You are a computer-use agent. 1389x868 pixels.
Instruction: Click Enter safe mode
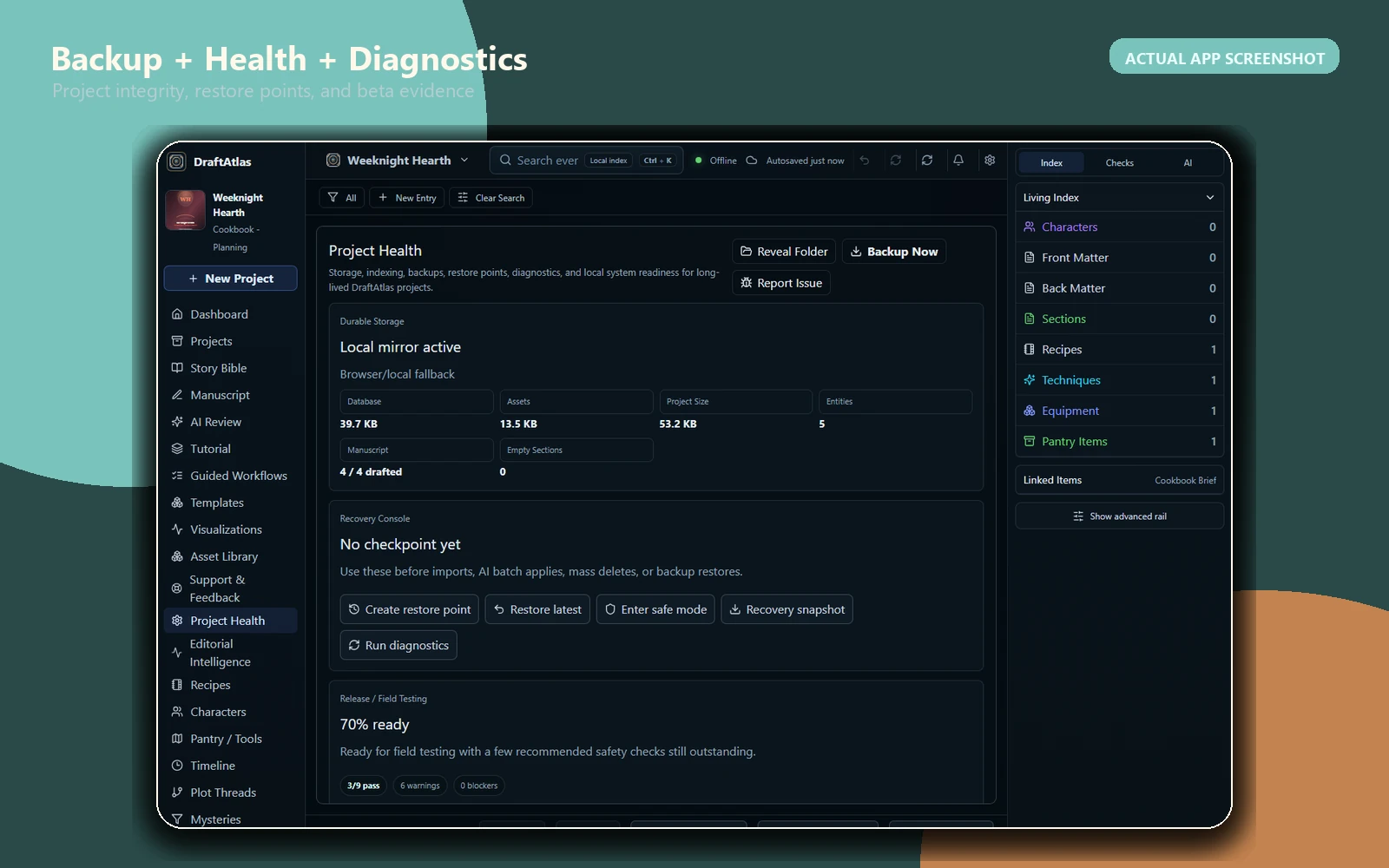655,609
